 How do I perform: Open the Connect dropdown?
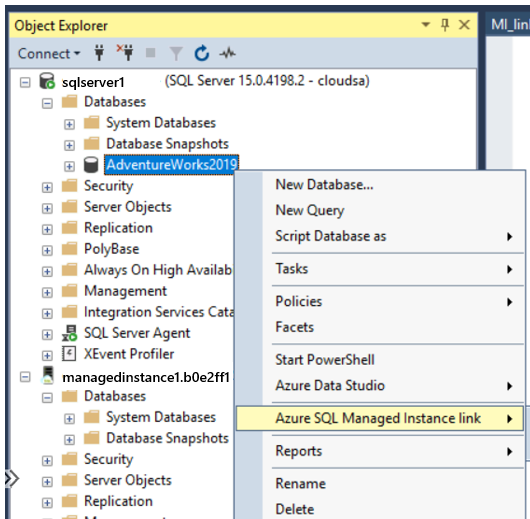click(x=49, y=53)
